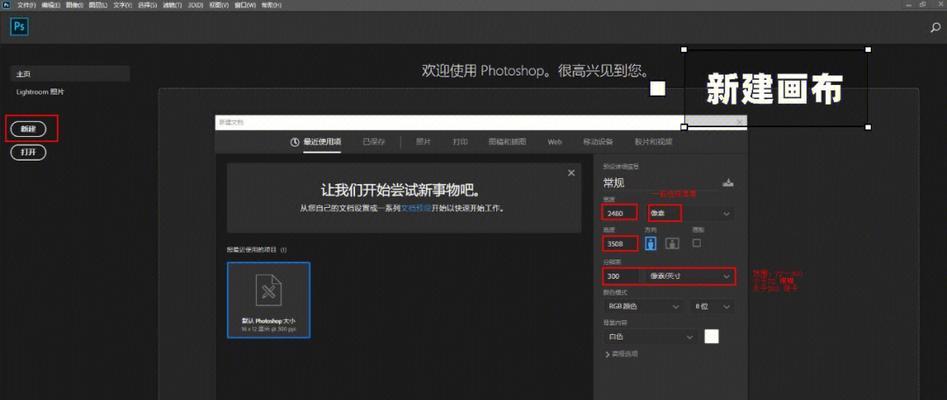Switch to 图稿和插图 tab
The width and height of the screenshot is (947, 400).
point(507,142)
